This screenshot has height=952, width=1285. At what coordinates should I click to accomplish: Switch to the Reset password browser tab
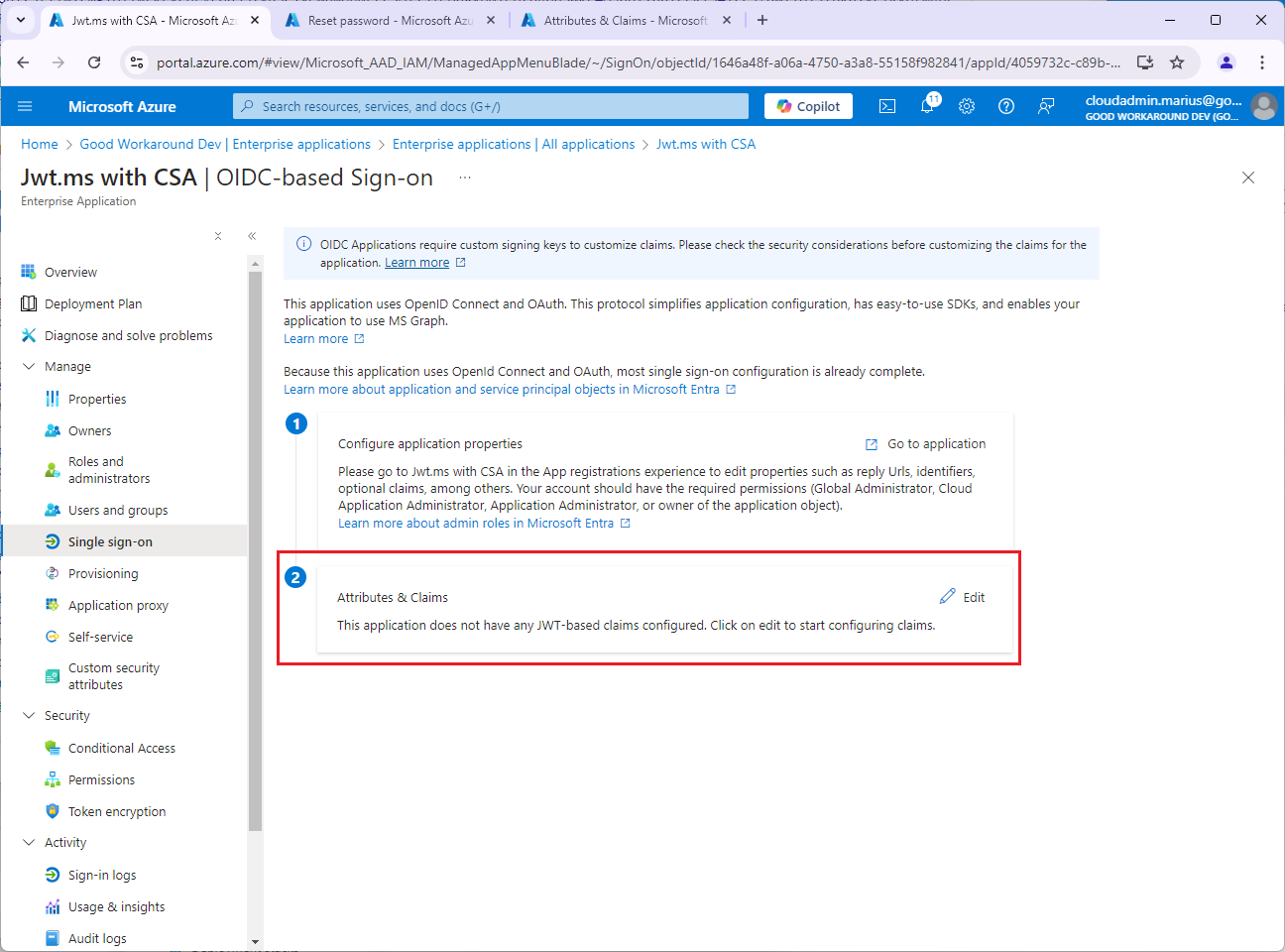[389, 20]
